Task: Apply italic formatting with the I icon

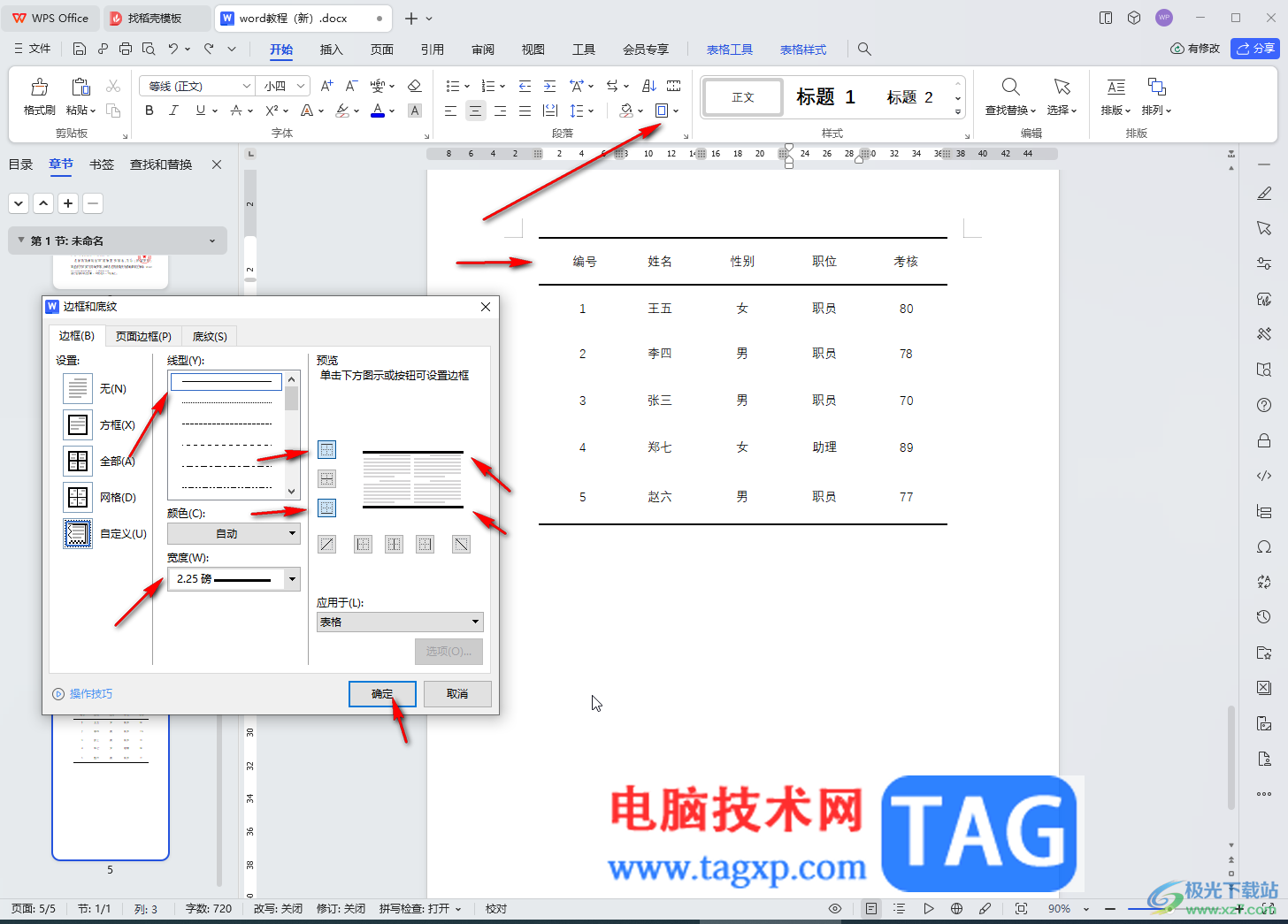Action: (174, 111)
